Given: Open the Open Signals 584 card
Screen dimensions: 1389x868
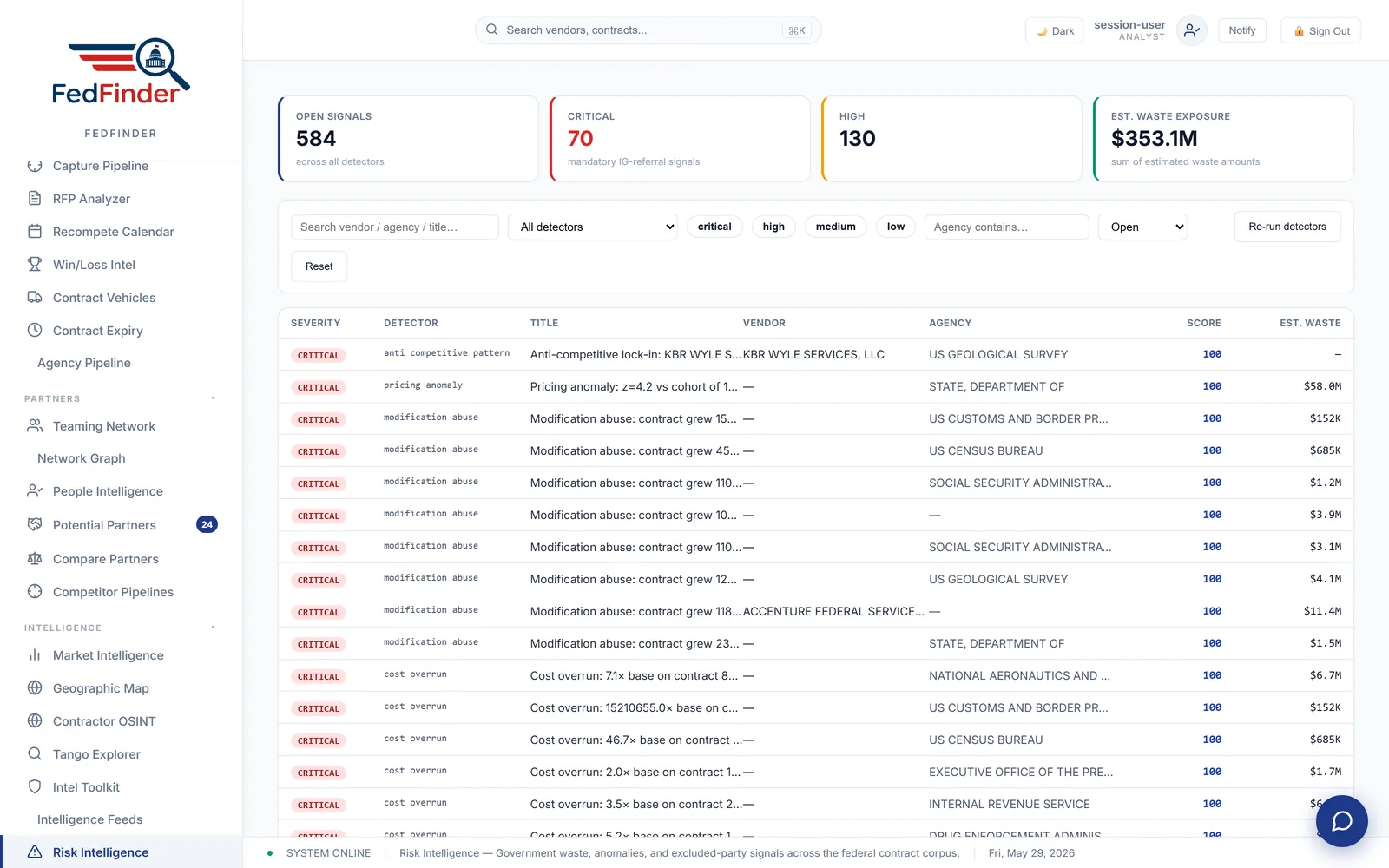Looking at the screenshot, I should [x=408, y=139].
